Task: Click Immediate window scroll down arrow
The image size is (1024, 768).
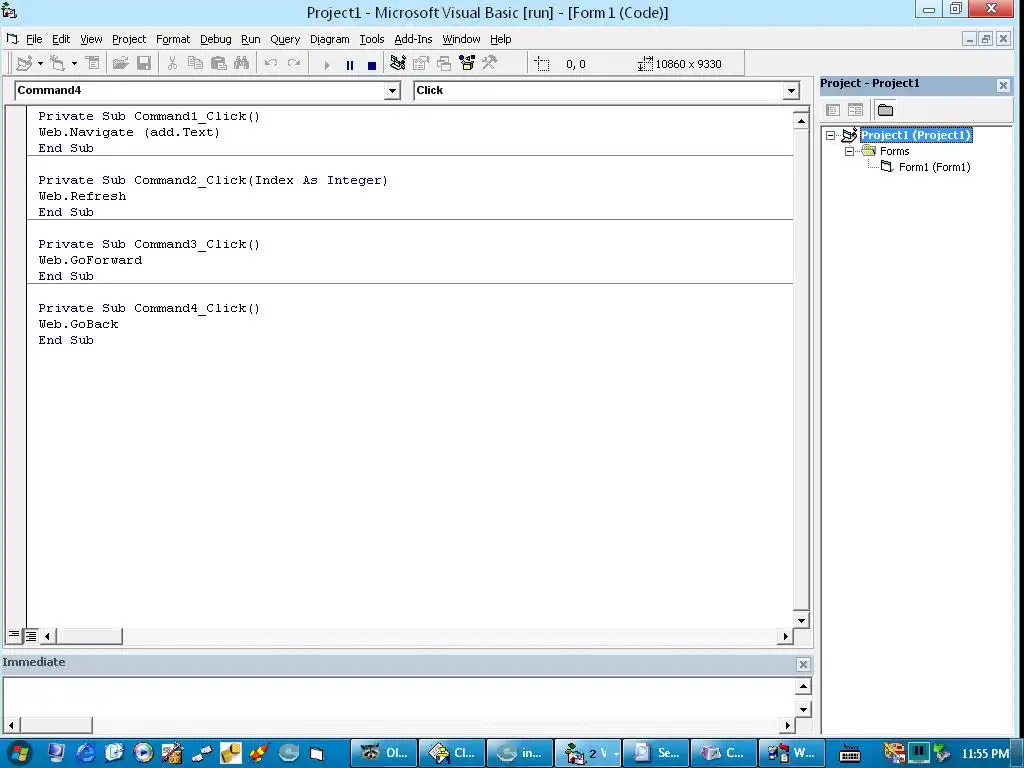Action: tap(803, 709)
